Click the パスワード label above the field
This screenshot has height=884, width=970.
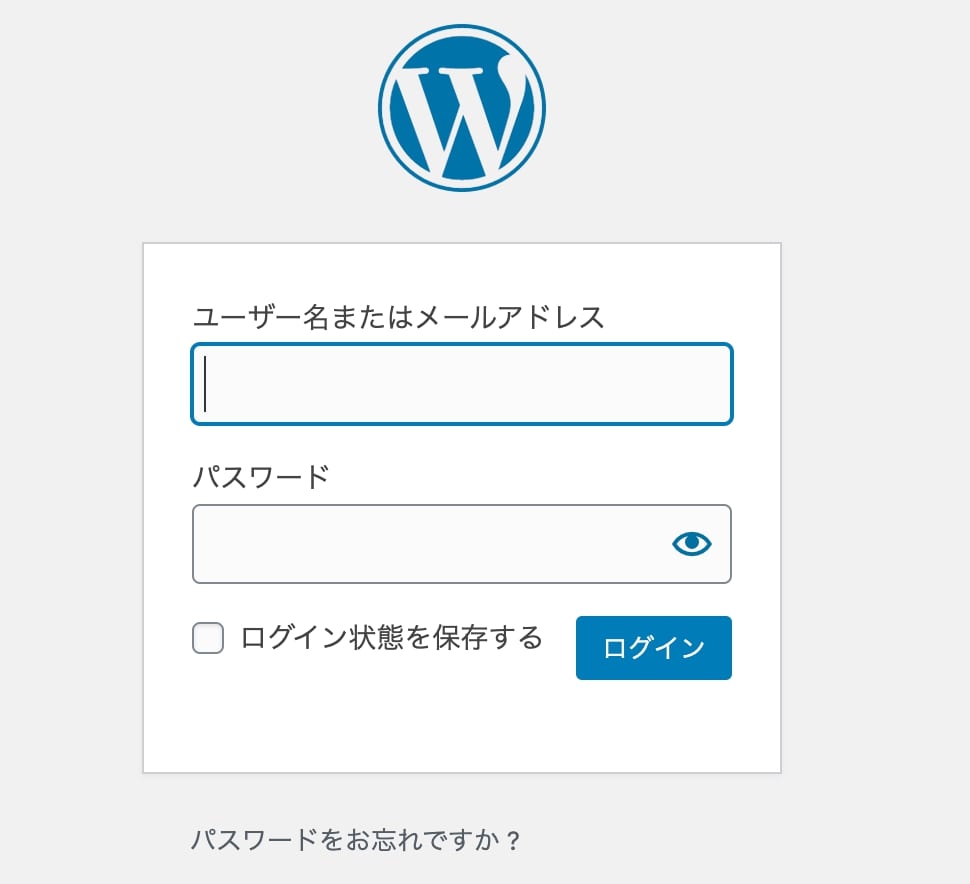(x=260, y=477)
